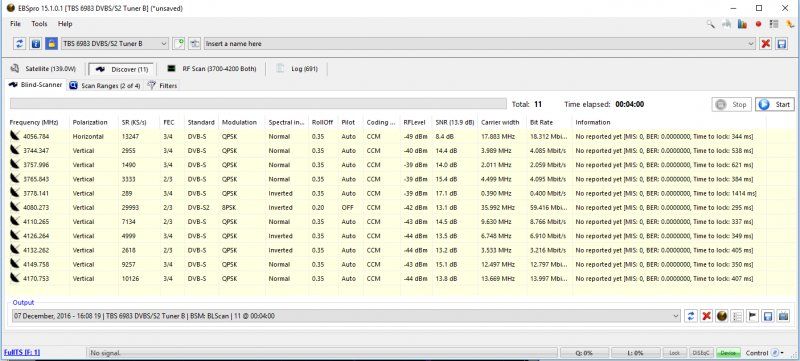Click the L: 0% level meter
The height and width of the screenshot is (361, 800).
pyautogui.click(x=635, y=353)
